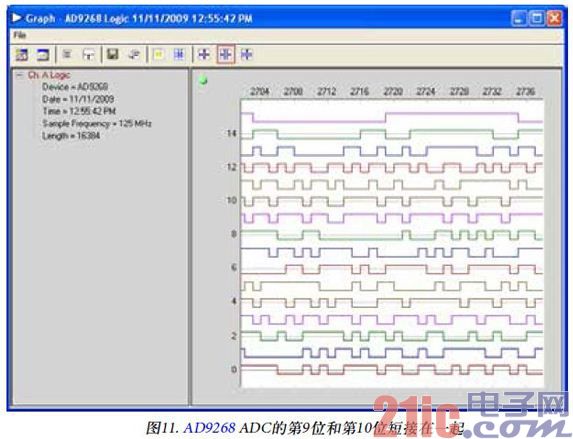The image size is (573, 439).
Task: Click the first blue cross zoom icon
Action: [204, 54]
